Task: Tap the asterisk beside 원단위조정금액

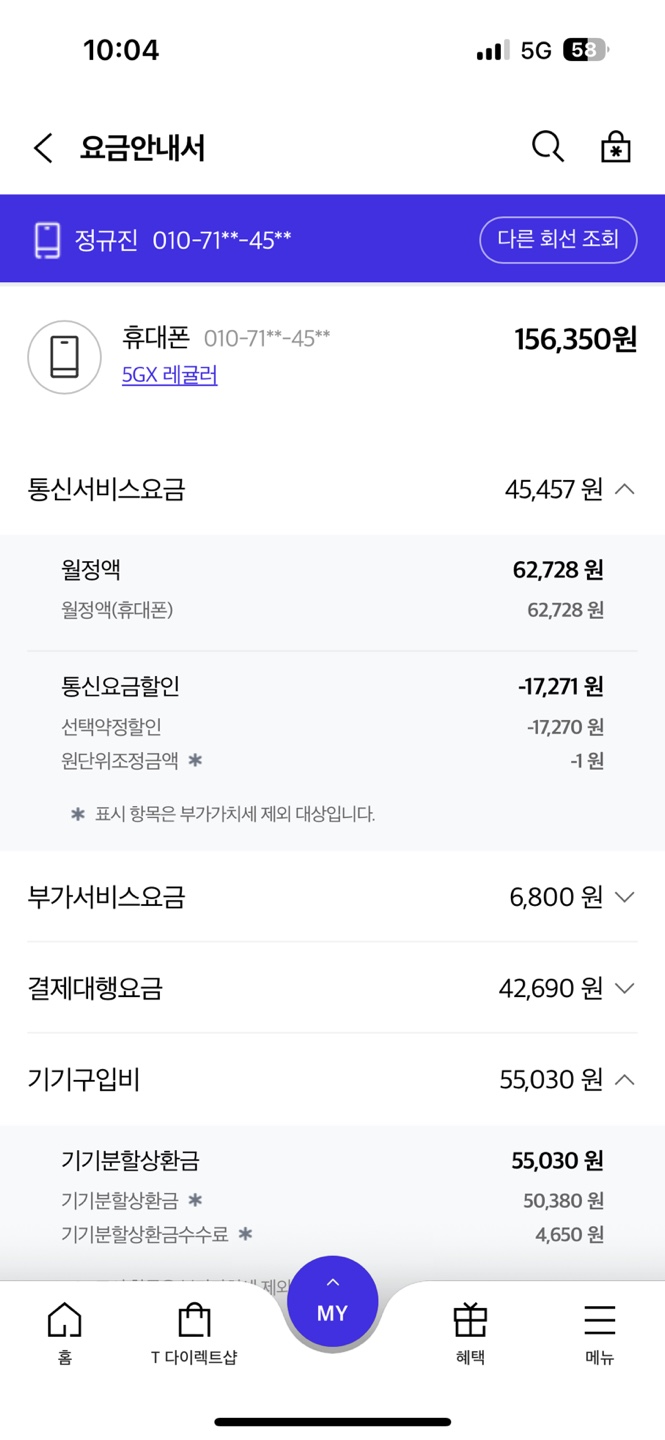Action: coord(195,760)
